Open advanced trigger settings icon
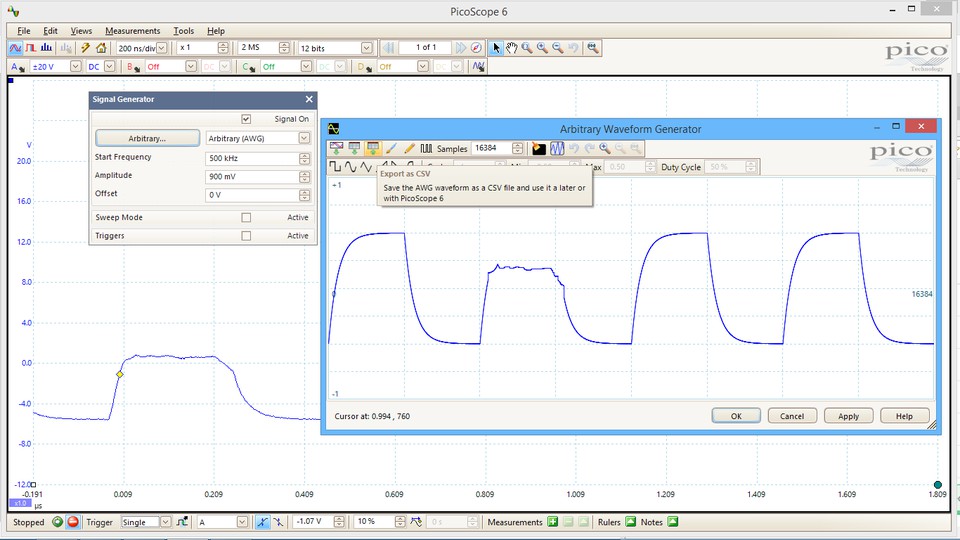Screen dimensions: 960x540 click(182, 522)
